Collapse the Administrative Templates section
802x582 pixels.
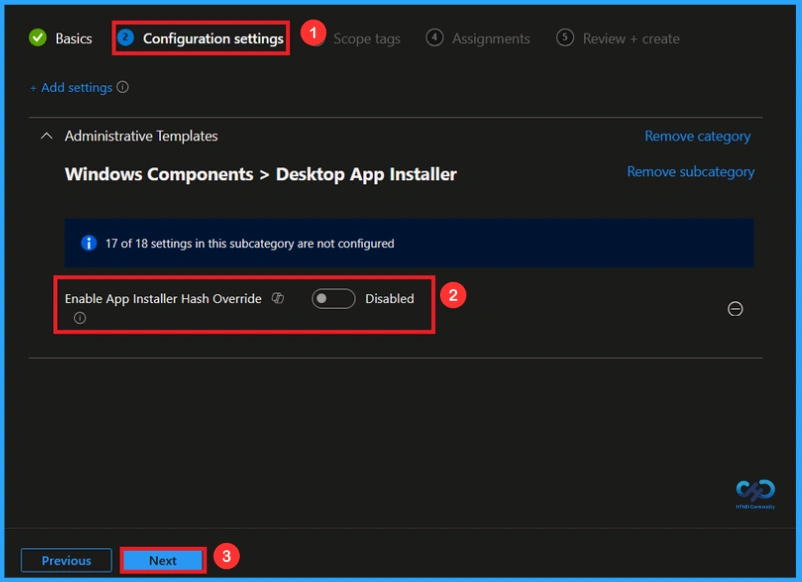coord(46,136)
